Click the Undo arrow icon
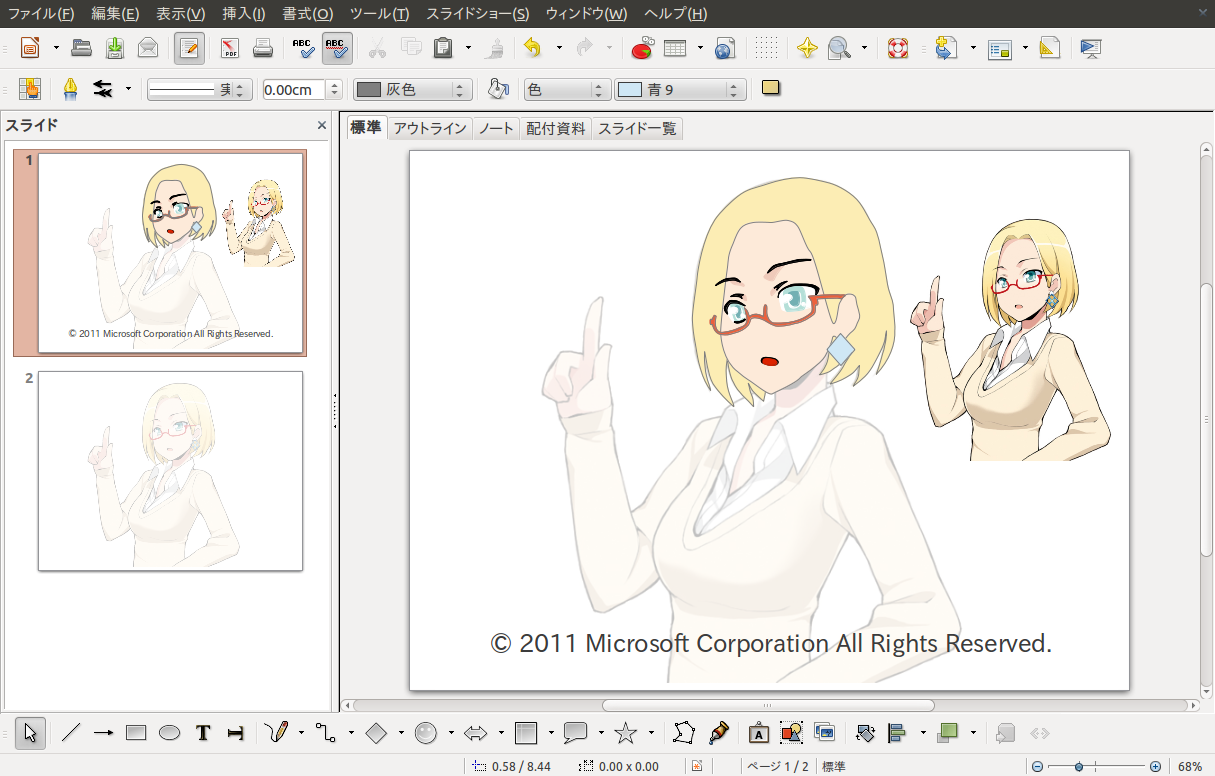1215x776 pixels. [x=533, y=48]
